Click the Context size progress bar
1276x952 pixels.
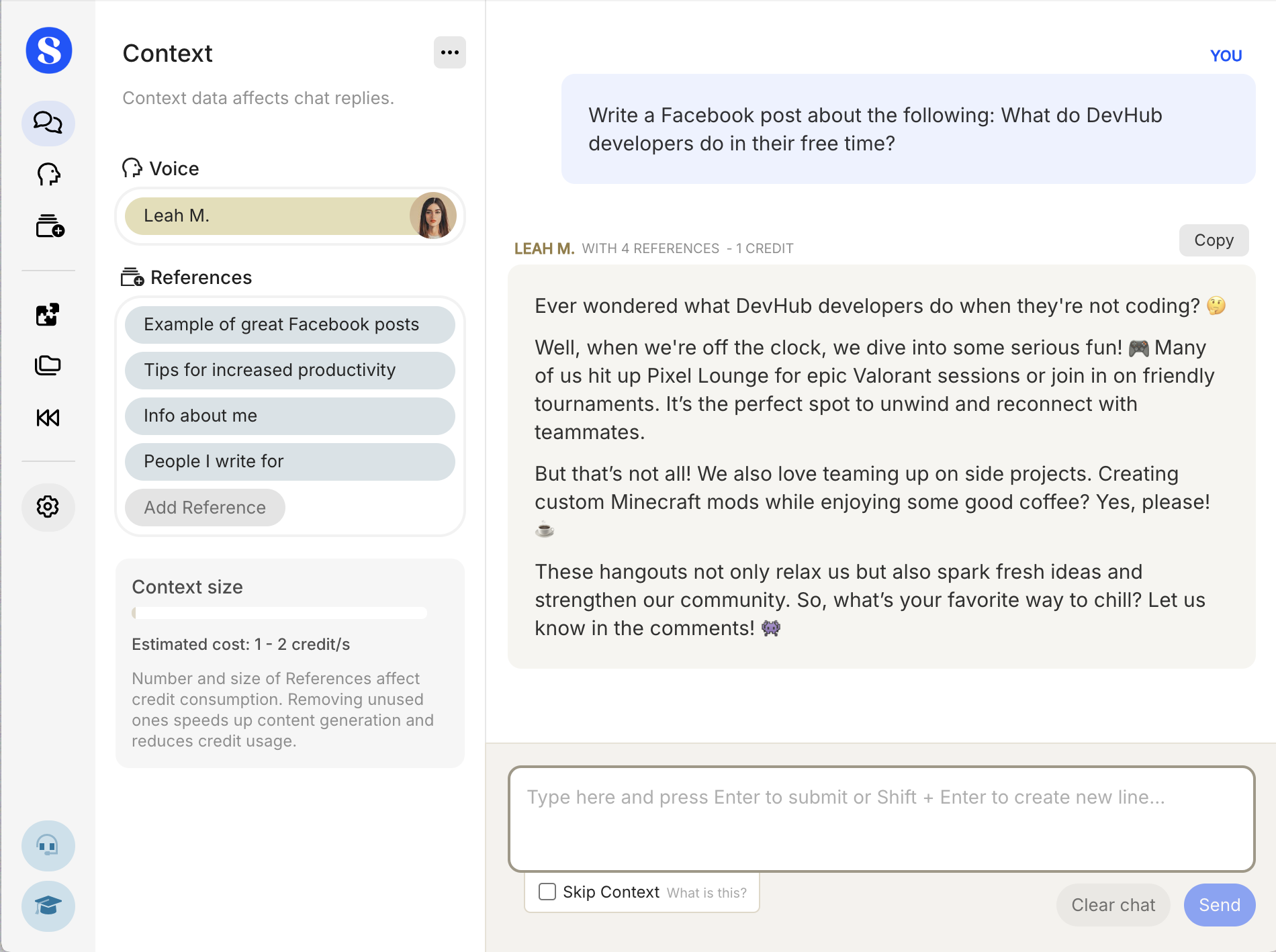(x=279, y=613)
